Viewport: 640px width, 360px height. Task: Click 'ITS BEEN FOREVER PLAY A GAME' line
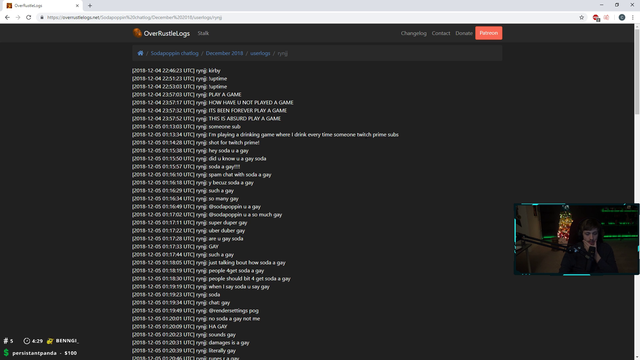[209, 111]
